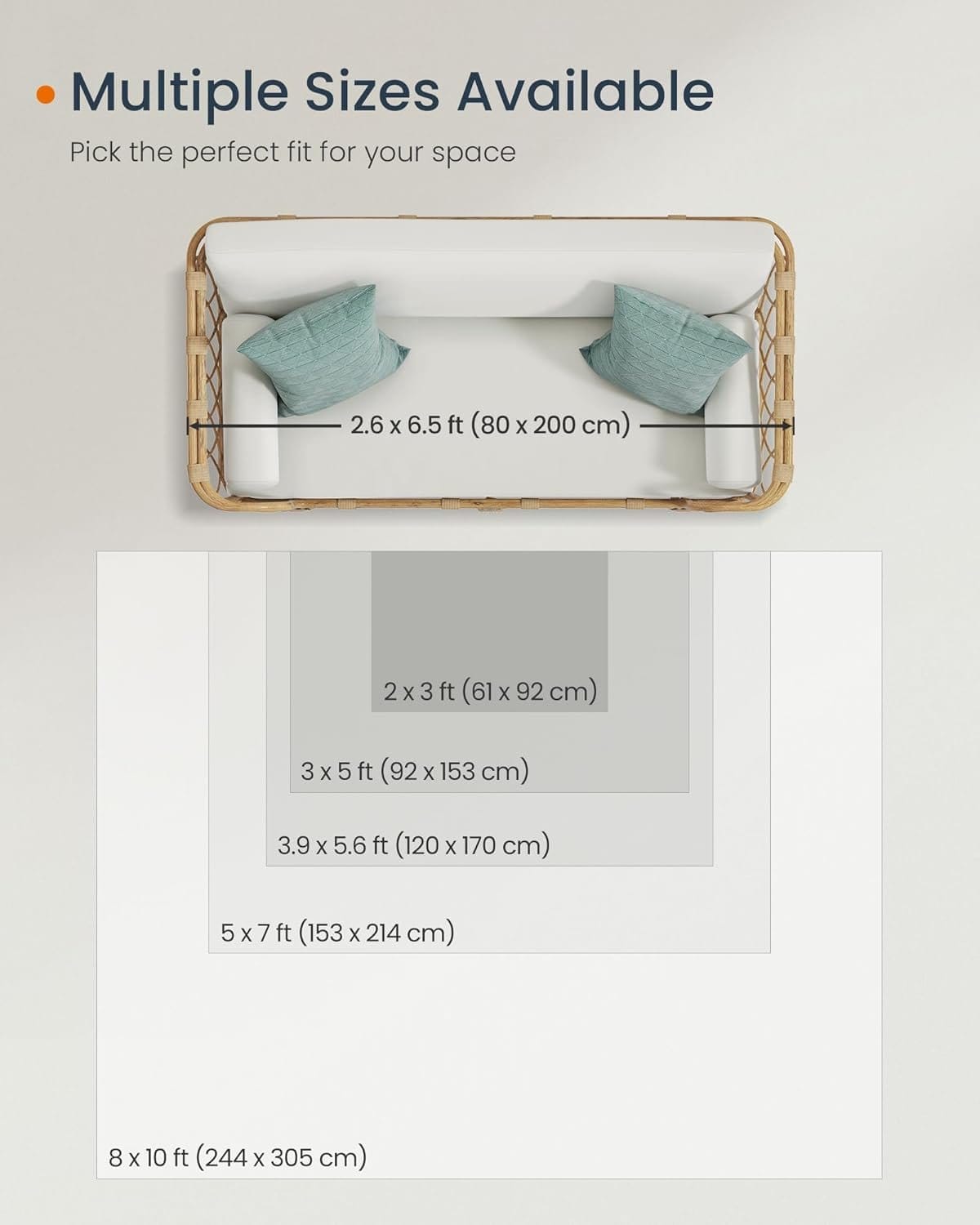Viewport: 980px width, 1225px height.
Task: Click the orange bullet dot beside the heading
Action: pos(47,94)
